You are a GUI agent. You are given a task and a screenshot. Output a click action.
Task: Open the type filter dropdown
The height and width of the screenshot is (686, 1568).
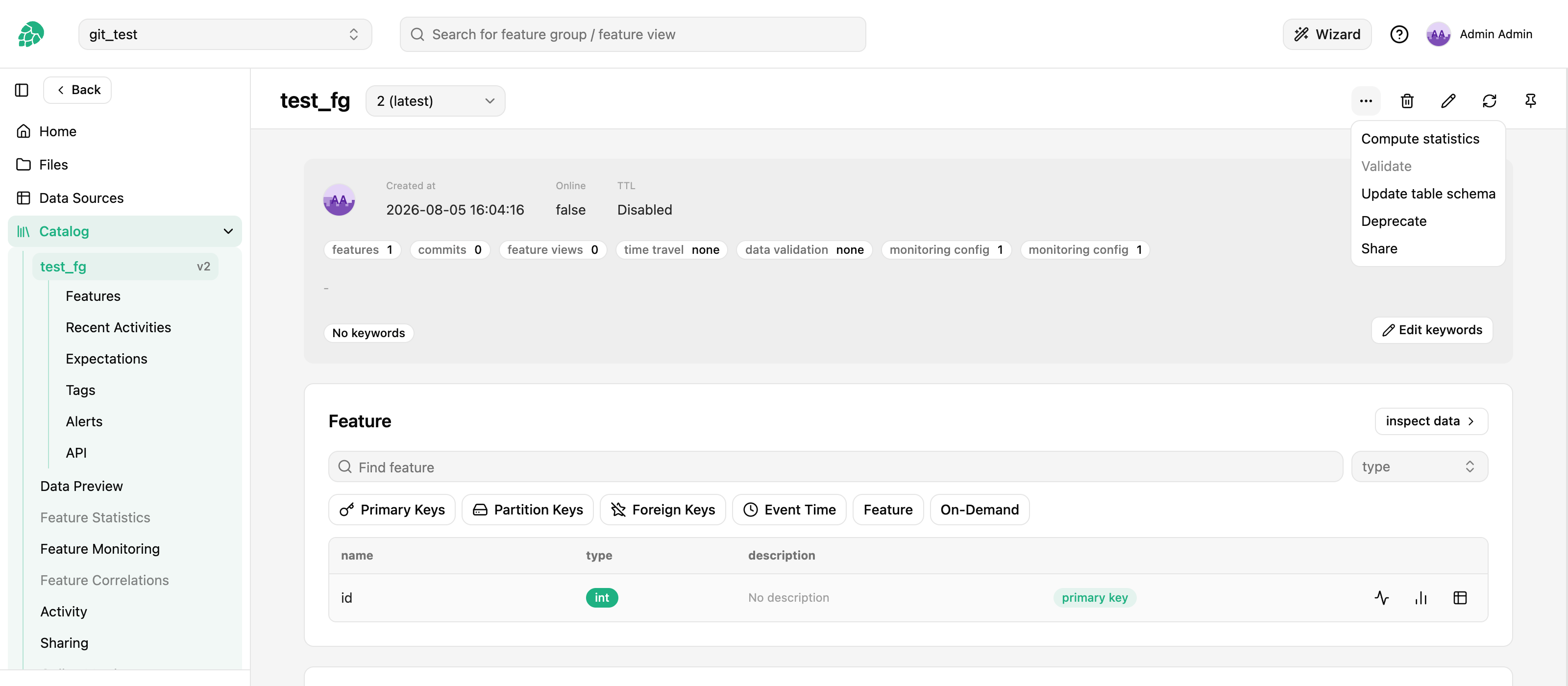[x=1420, y=467]
